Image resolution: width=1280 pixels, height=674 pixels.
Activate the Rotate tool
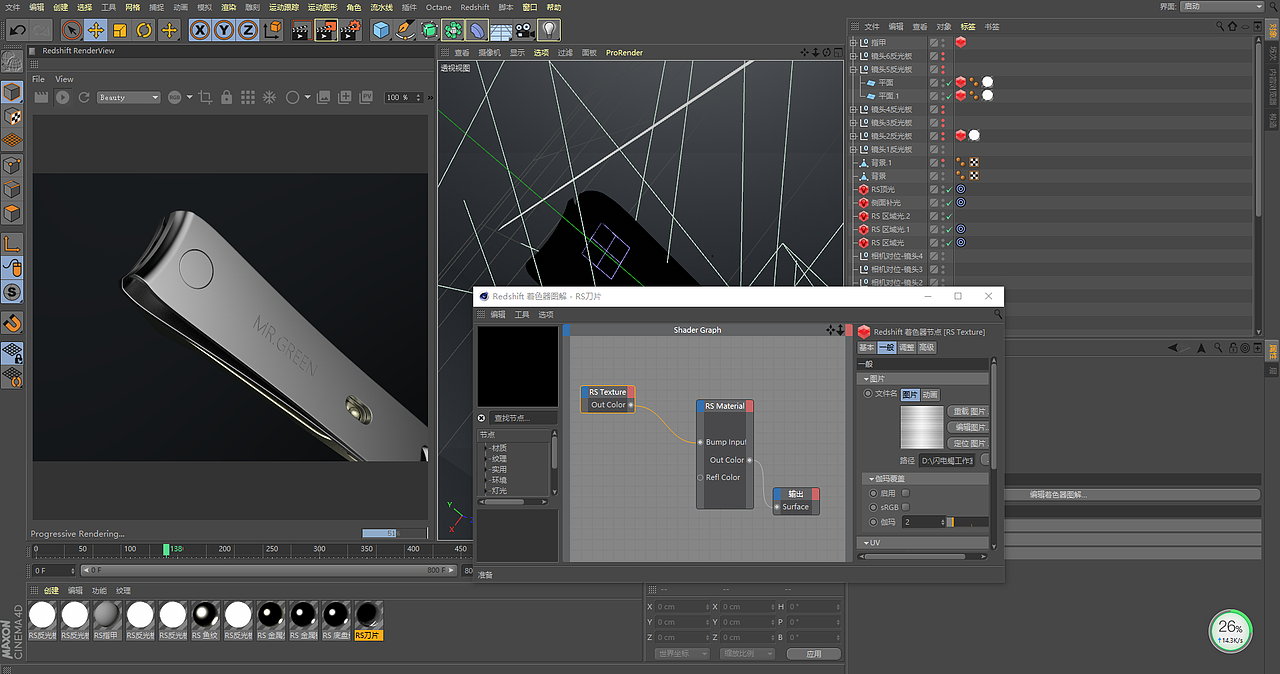pos(144,30)
